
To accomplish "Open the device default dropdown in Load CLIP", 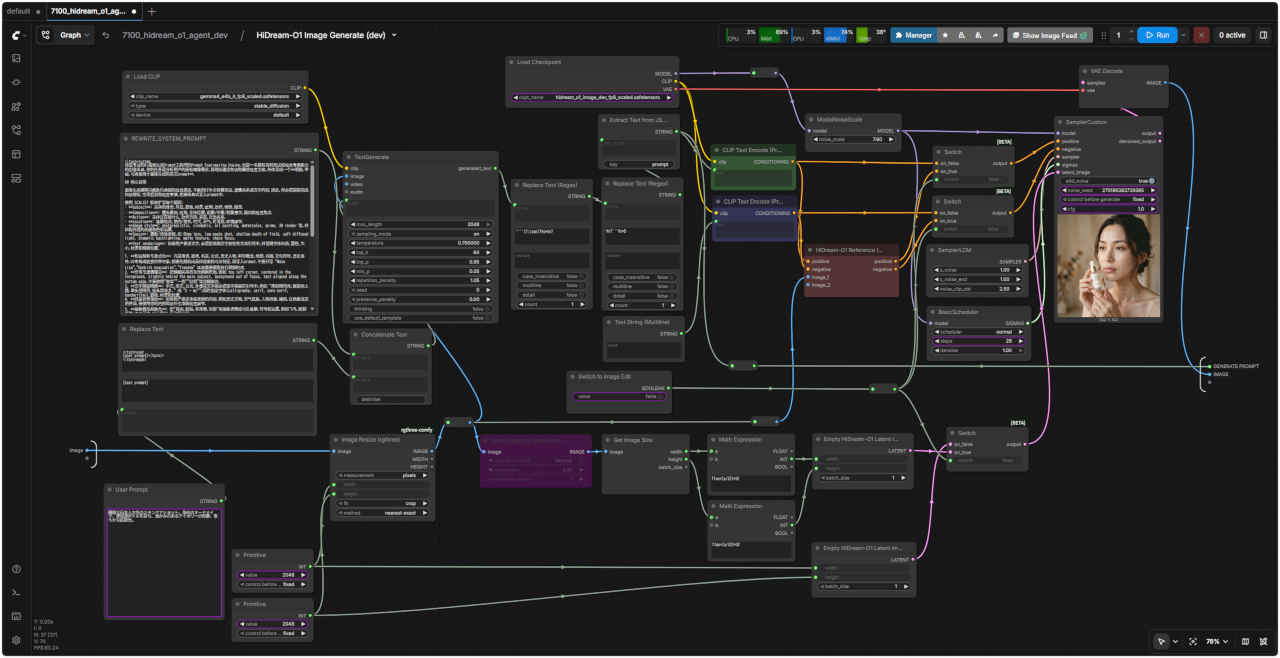I will pyautogui.click(x=216, y=114).
